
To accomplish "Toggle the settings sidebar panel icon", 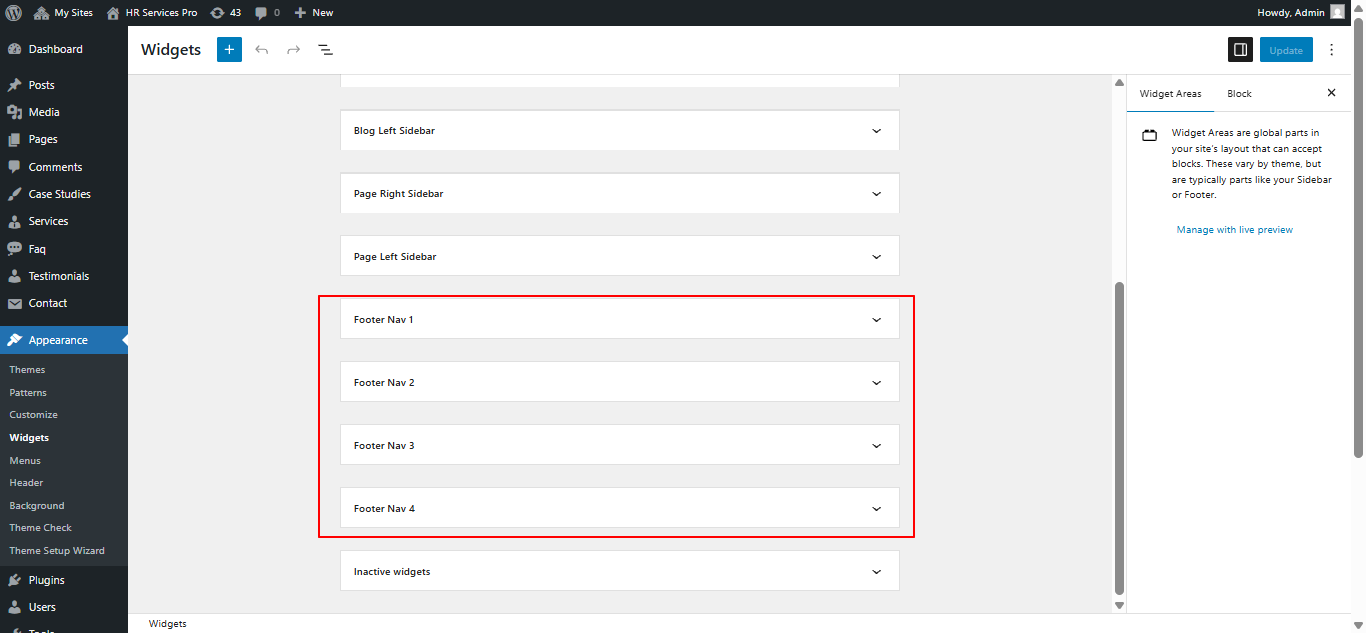I will [1240, 49].
